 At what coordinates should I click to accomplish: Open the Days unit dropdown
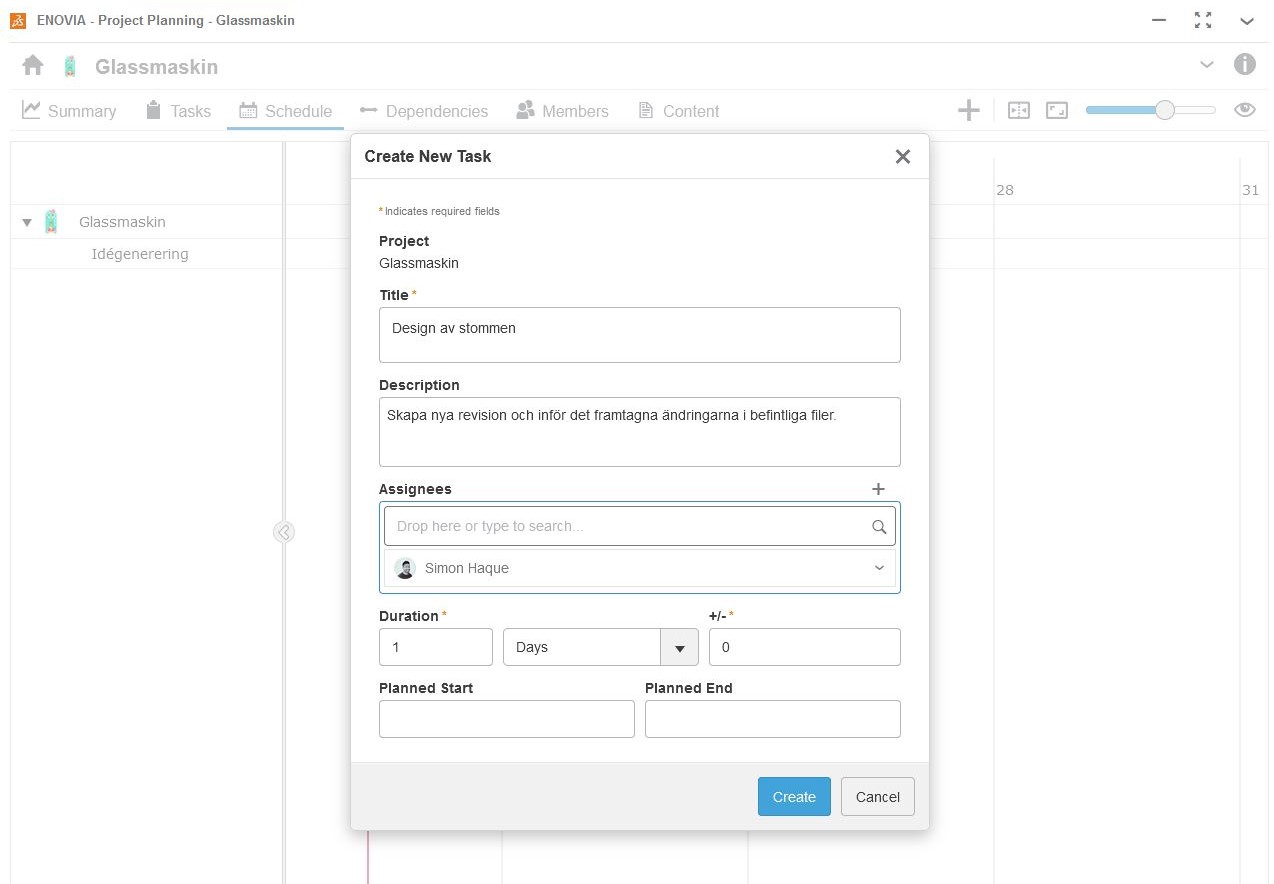coord(679,648)
